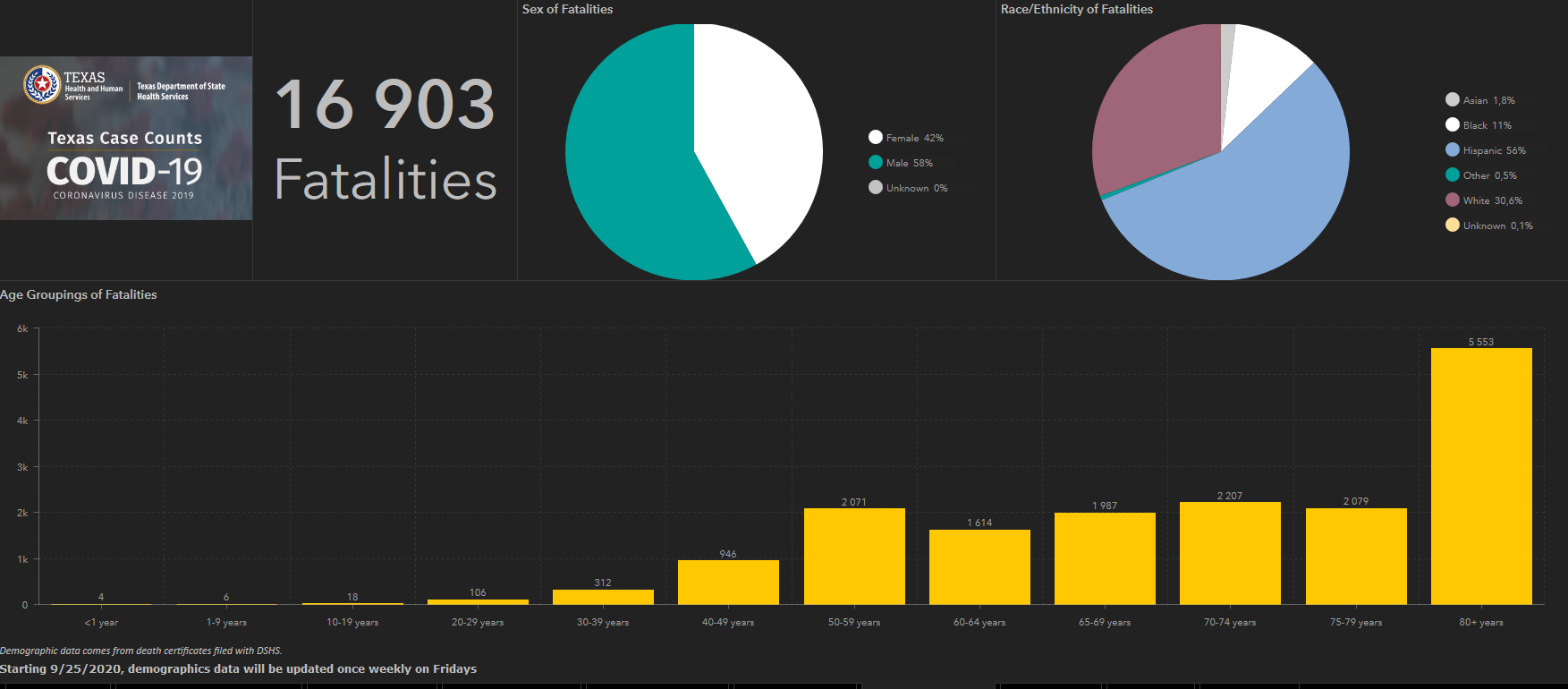This screenshot has height=689, width=1568.
Task: Click the Unknown marker in the sex legend
Action: point(876,187)
